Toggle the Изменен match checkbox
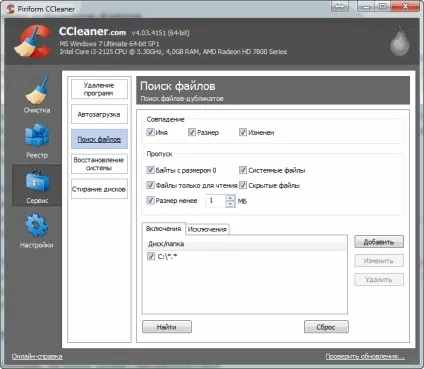 pos(243,132)
